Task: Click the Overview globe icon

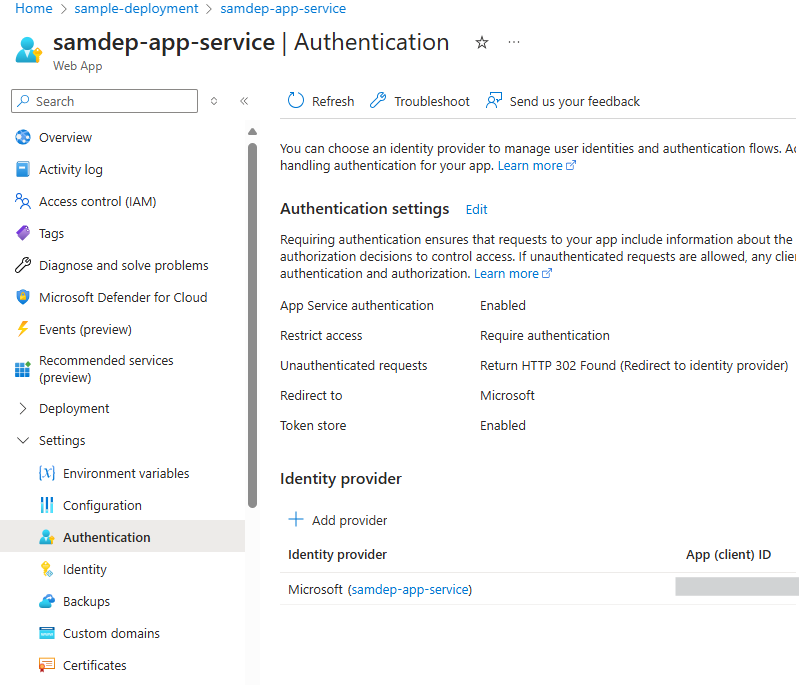Action: (23, 137)
